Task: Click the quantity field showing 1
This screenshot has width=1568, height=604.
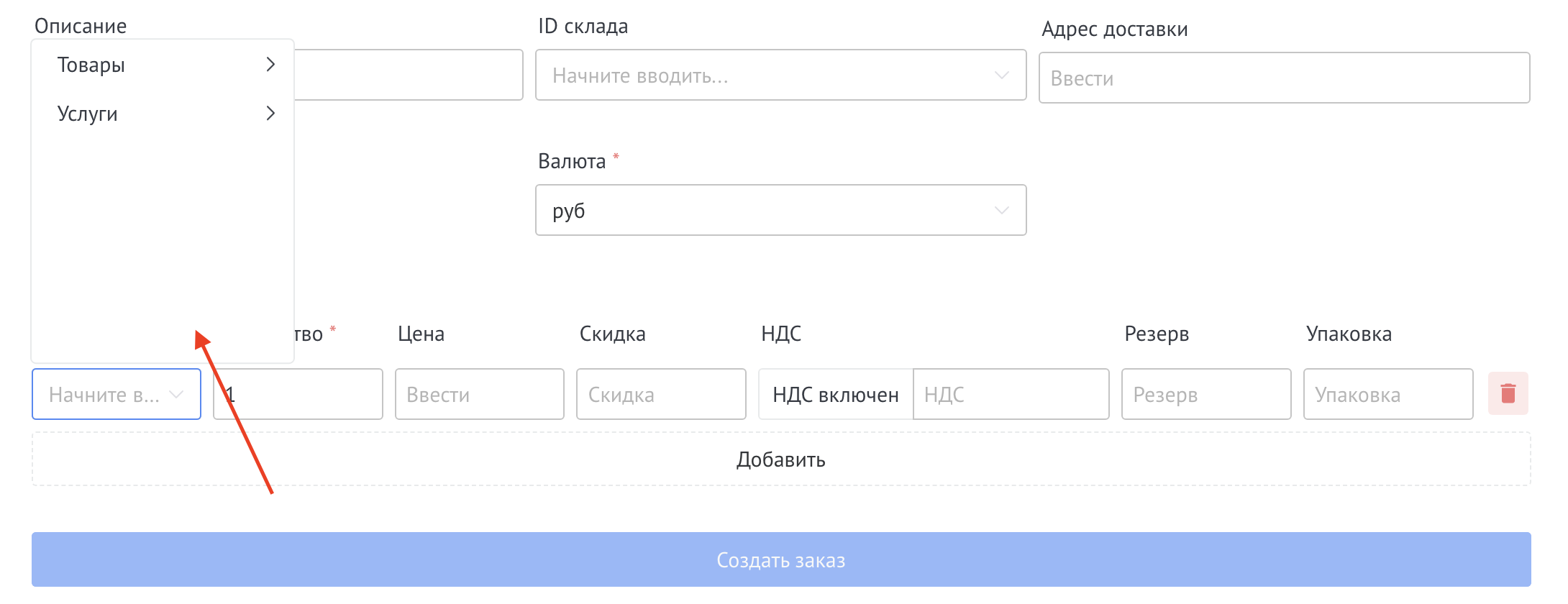Action: [297, 393]
